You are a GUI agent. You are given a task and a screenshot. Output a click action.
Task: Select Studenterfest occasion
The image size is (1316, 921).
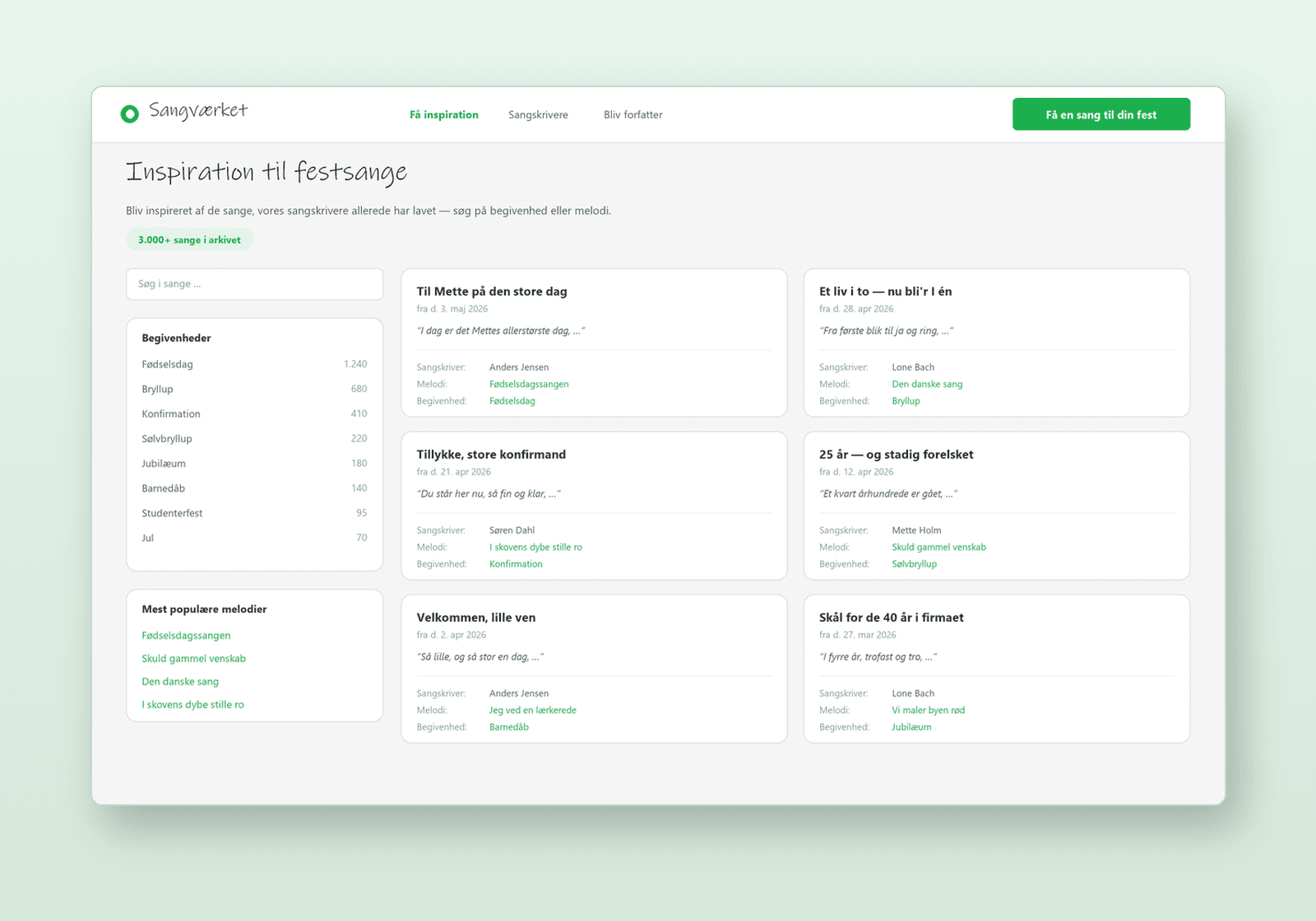coord(254,513)
